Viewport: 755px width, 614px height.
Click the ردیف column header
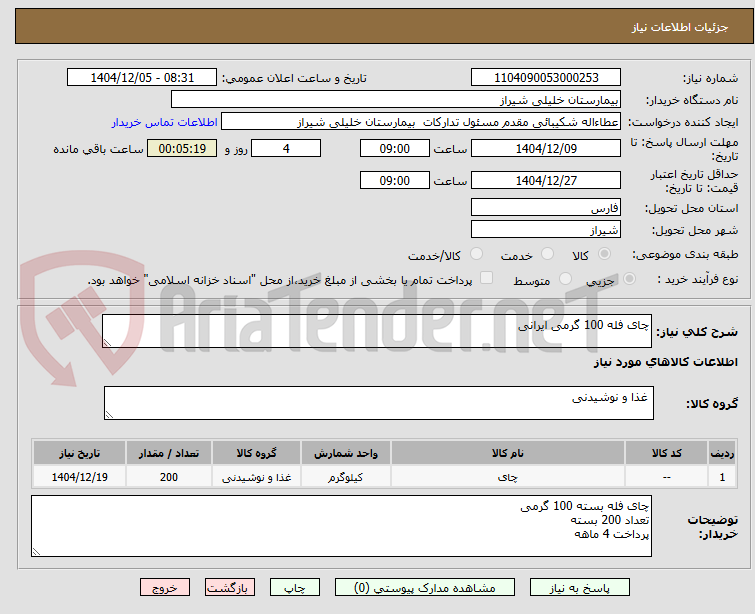(722, 453)
